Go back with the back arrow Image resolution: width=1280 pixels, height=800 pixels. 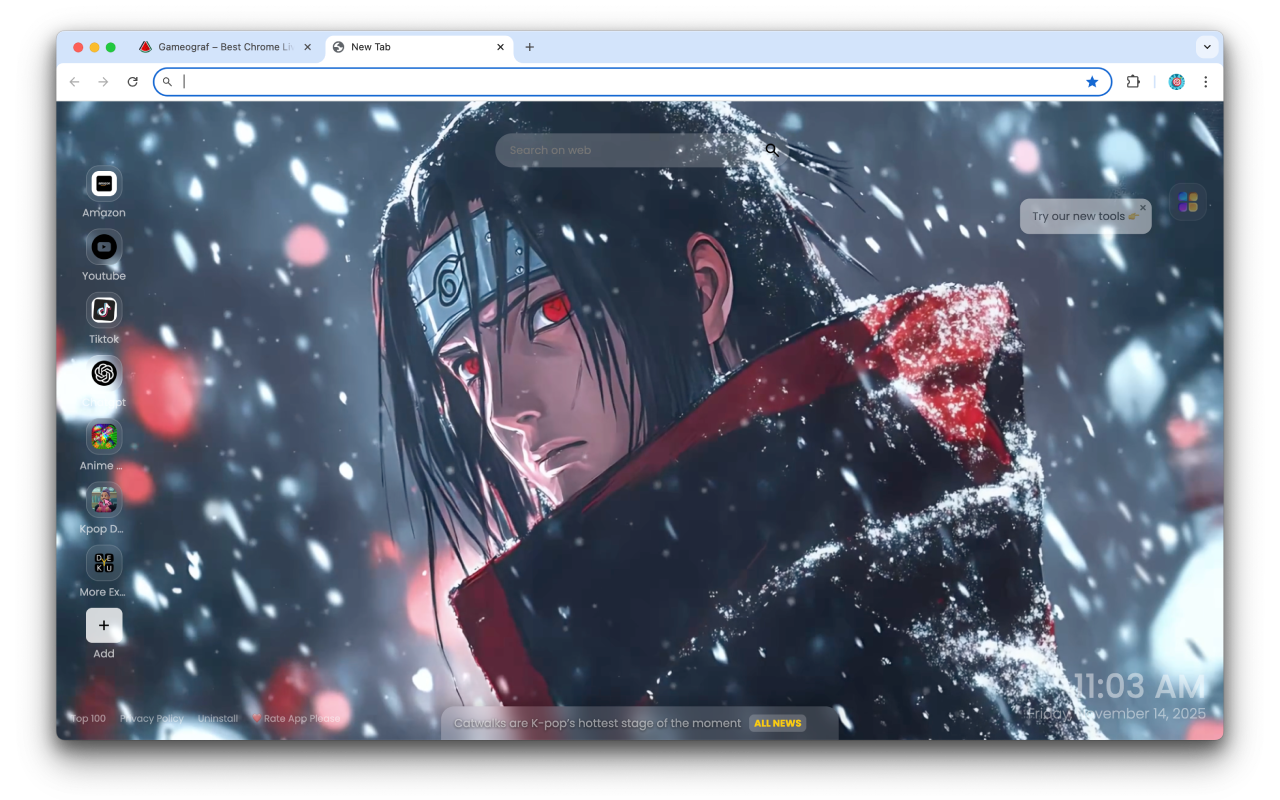[x=74, y=82]
